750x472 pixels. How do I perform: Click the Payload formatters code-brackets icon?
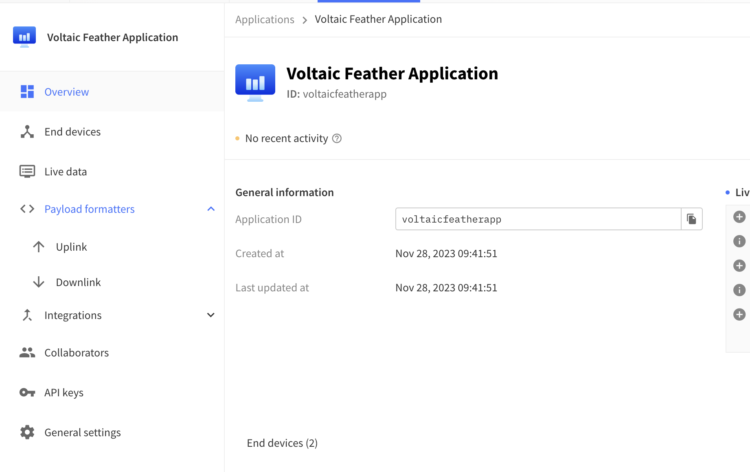[27, 209]
